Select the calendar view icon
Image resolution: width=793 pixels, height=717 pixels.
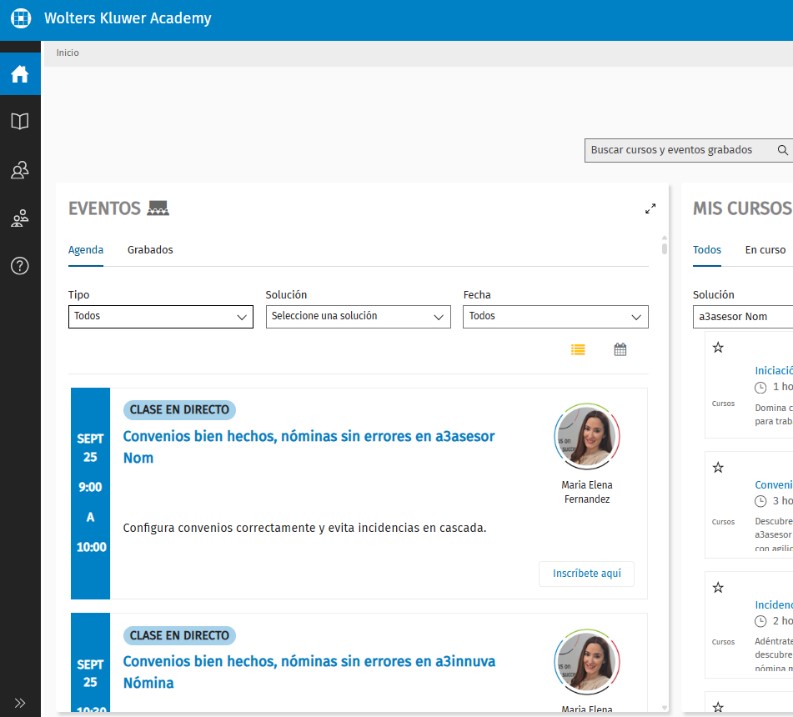pyautogui.click(x=620, y=349)
